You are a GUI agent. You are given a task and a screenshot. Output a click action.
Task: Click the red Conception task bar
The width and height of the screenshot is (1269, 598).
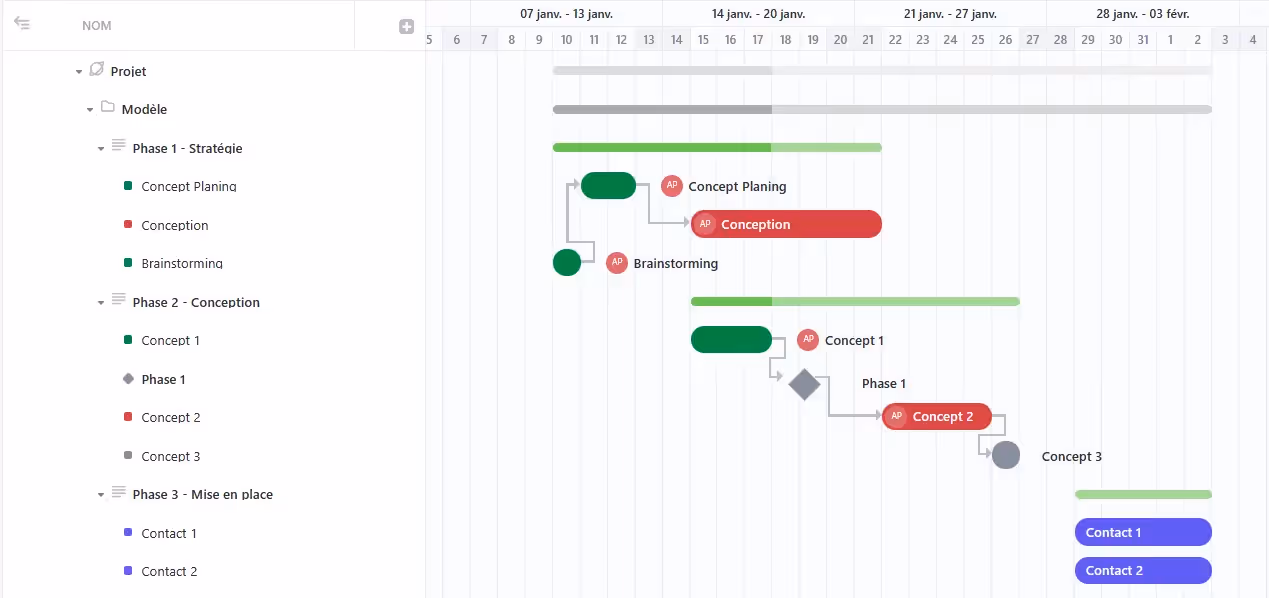pos(800,225)
